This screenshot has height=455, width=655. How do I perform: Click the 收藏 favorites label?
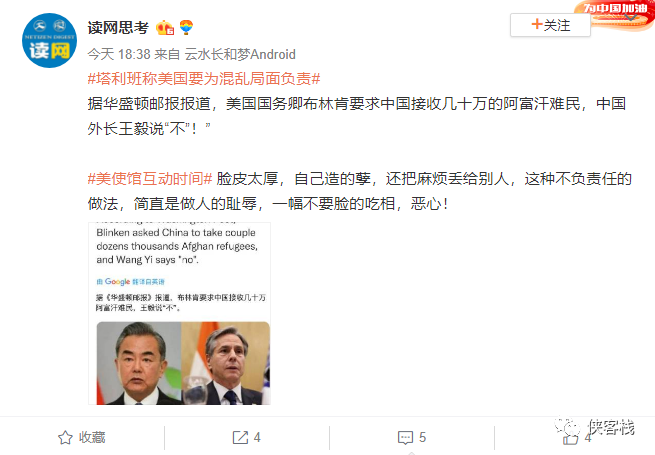tap(92, 437)
